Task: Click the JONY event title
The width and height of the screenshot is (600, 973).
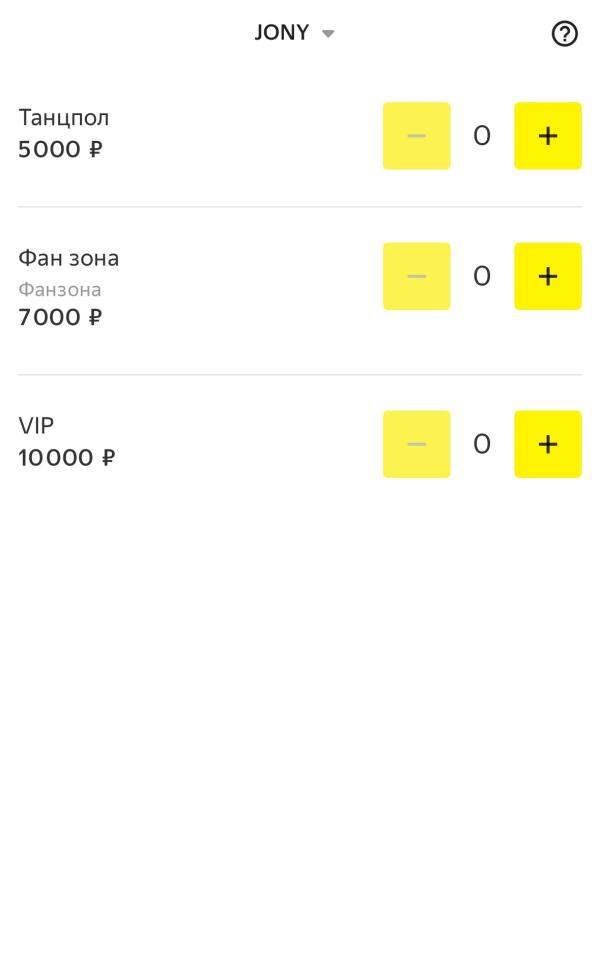Action: [282, 33]
